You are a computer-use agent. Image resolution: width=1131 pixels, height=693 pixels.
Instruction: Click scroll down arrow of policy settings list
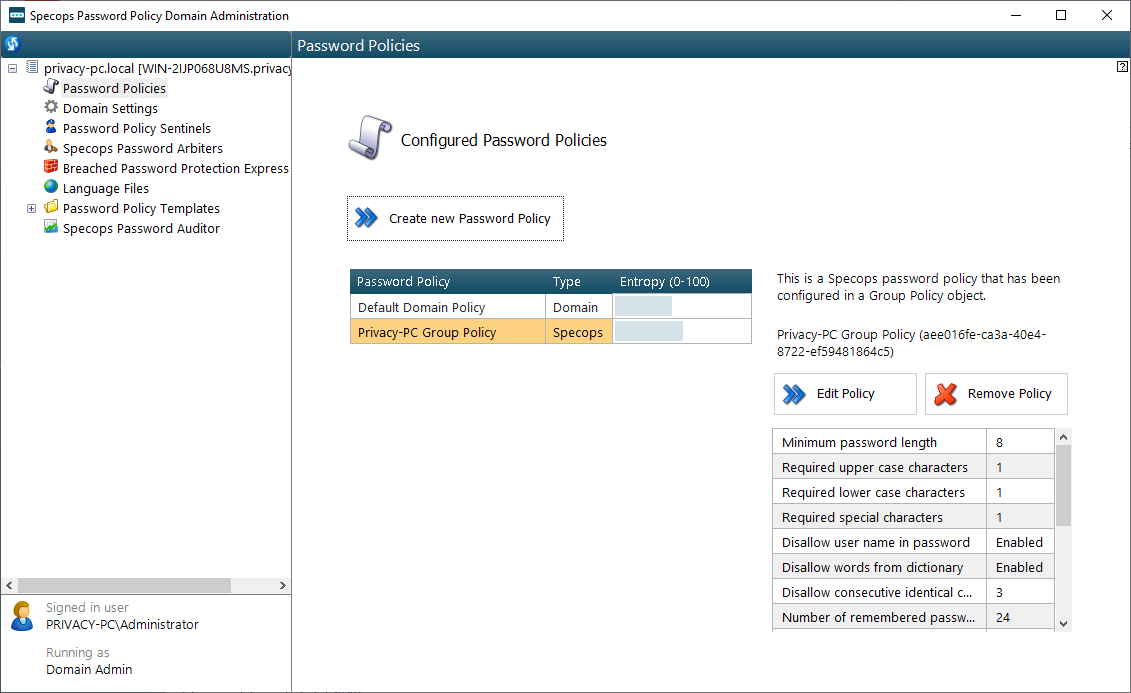click(x=1063, y=624)
